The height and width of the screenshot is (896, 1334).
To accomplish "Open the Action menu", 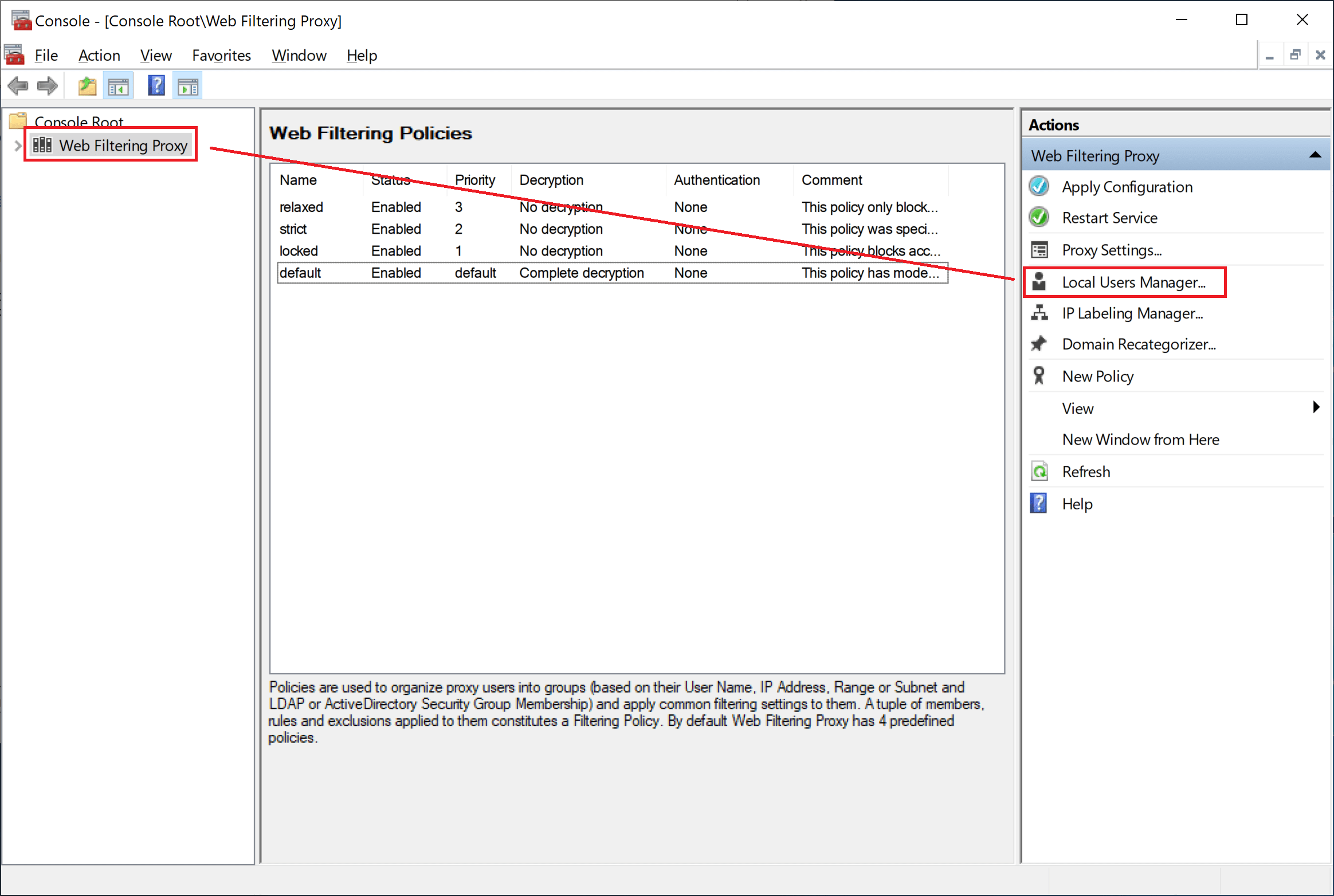I will coord(99,56).
